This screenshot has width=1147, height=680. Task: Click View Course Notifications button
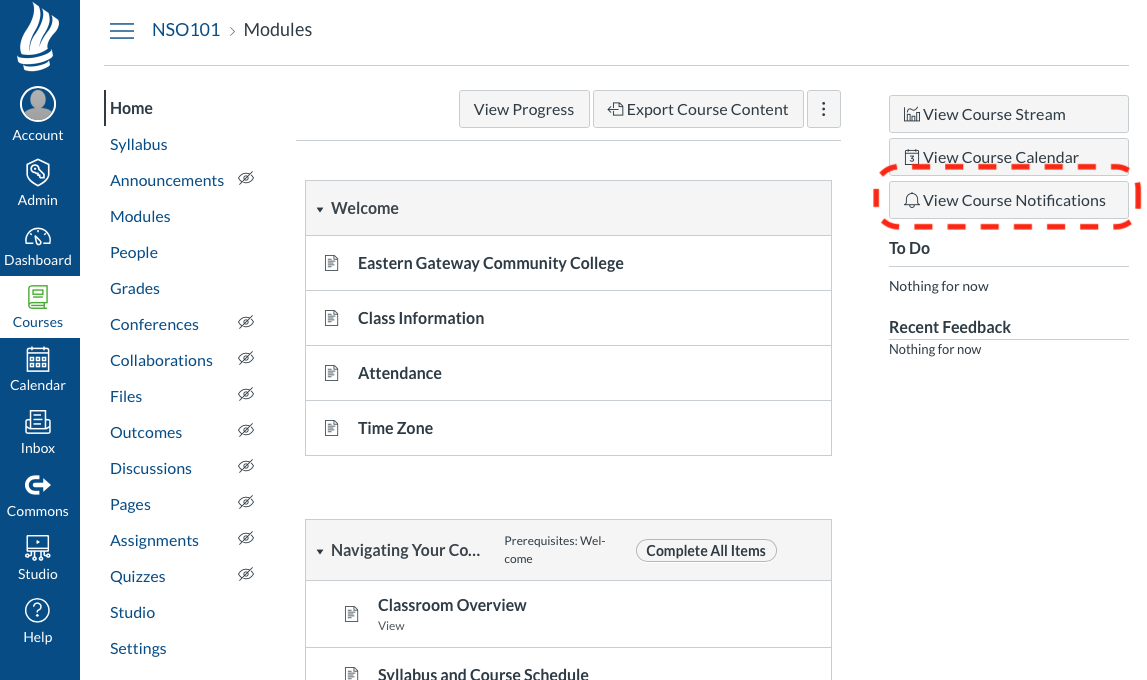pyautogui.click(x=1008, y=200)
